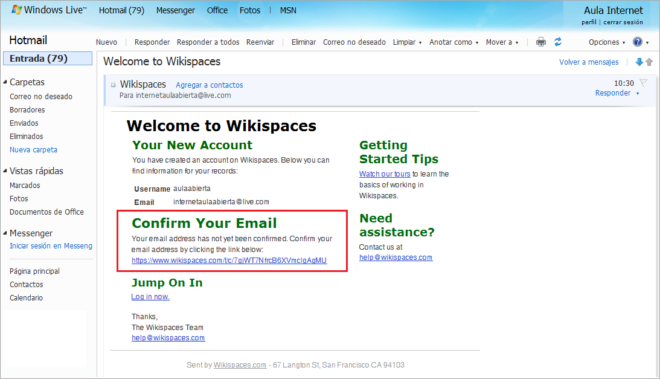Open the Responder dropdown arrow under 10:30

[638, 93]
